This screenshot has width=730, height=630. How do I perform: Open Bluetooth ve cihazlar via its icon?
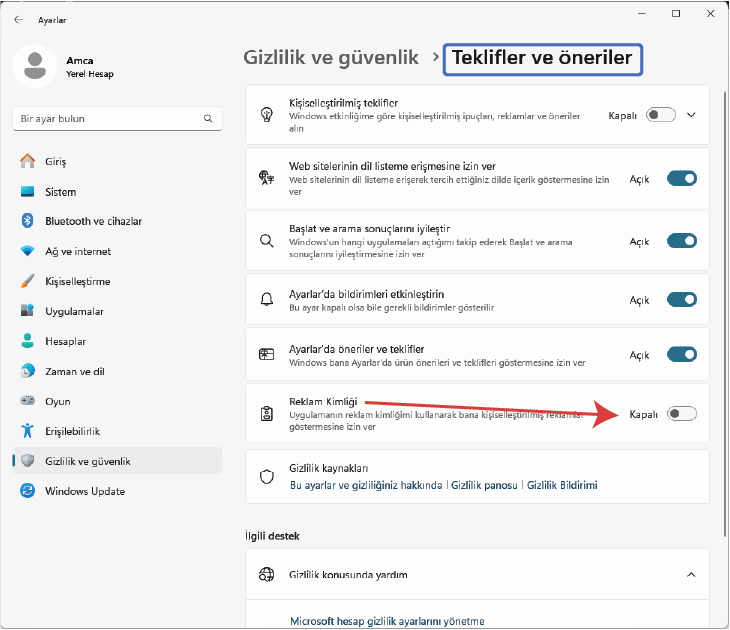pos(27,221)
